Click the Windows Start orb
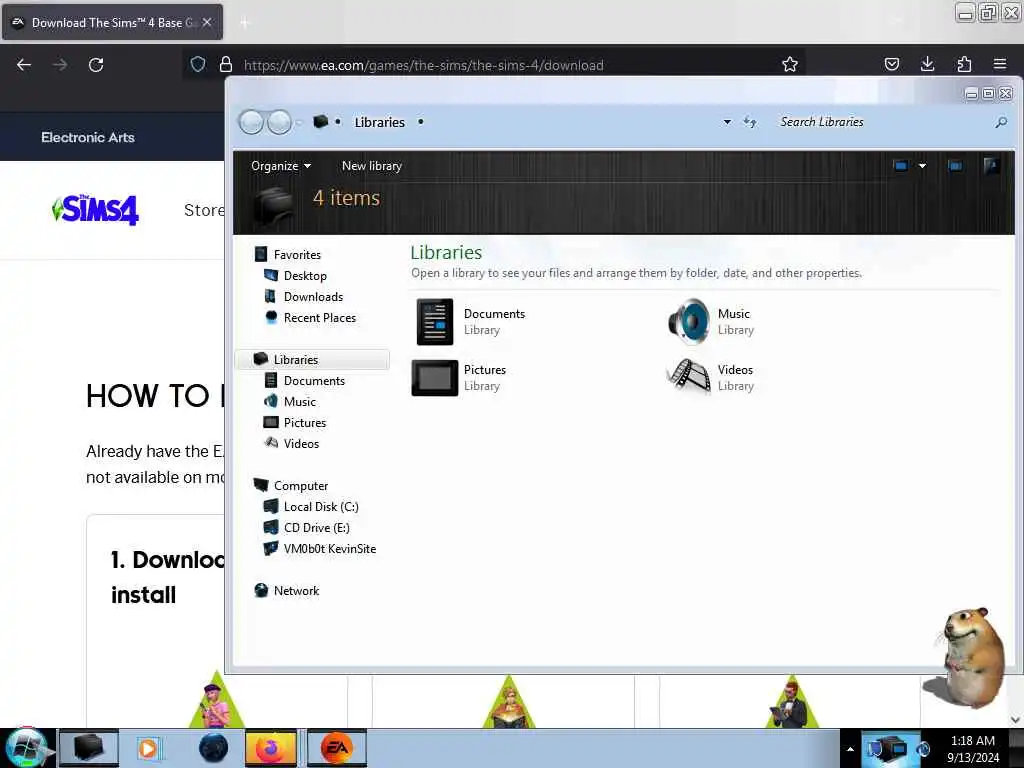1024x768 pixels. pos(26,748)
